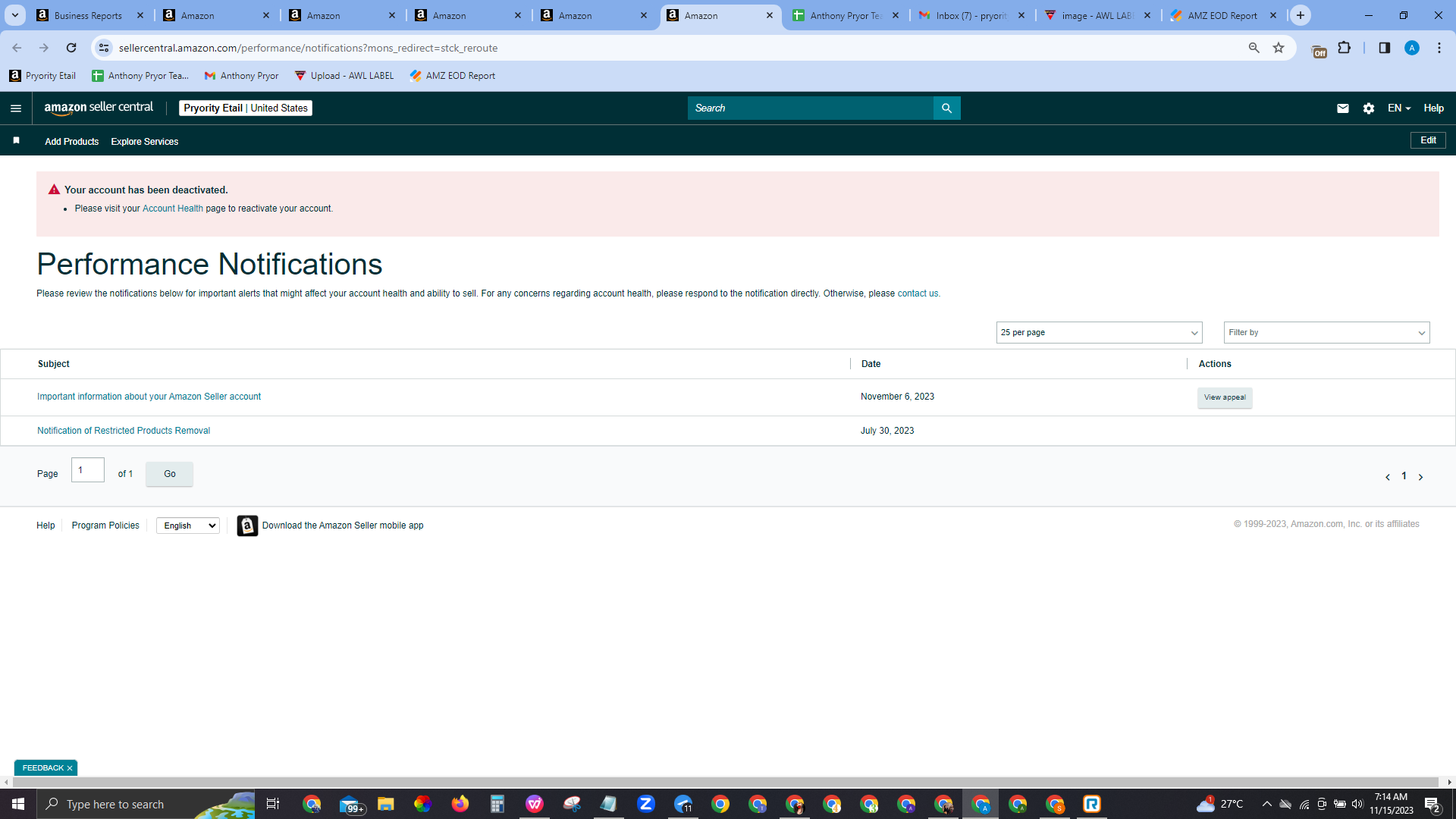1456x819 pixels.
Task: Click the Seller Central search field
Action: [810, 108]
